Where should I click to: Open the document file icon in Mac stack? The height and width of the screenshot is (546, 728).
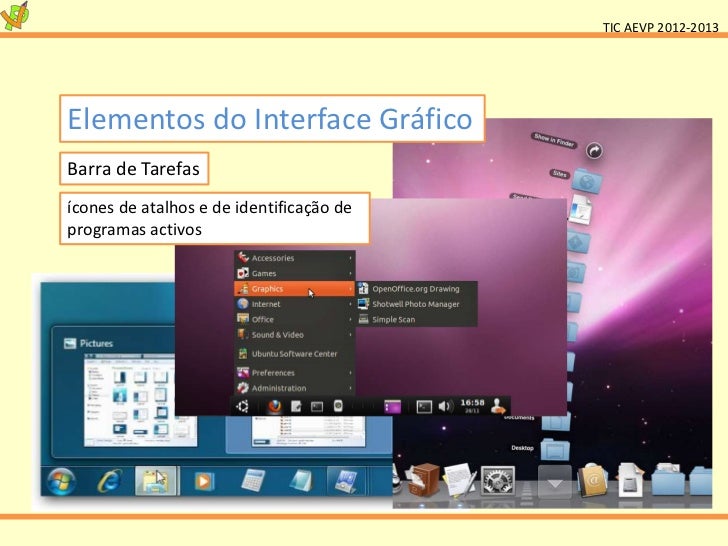(580, 209)
